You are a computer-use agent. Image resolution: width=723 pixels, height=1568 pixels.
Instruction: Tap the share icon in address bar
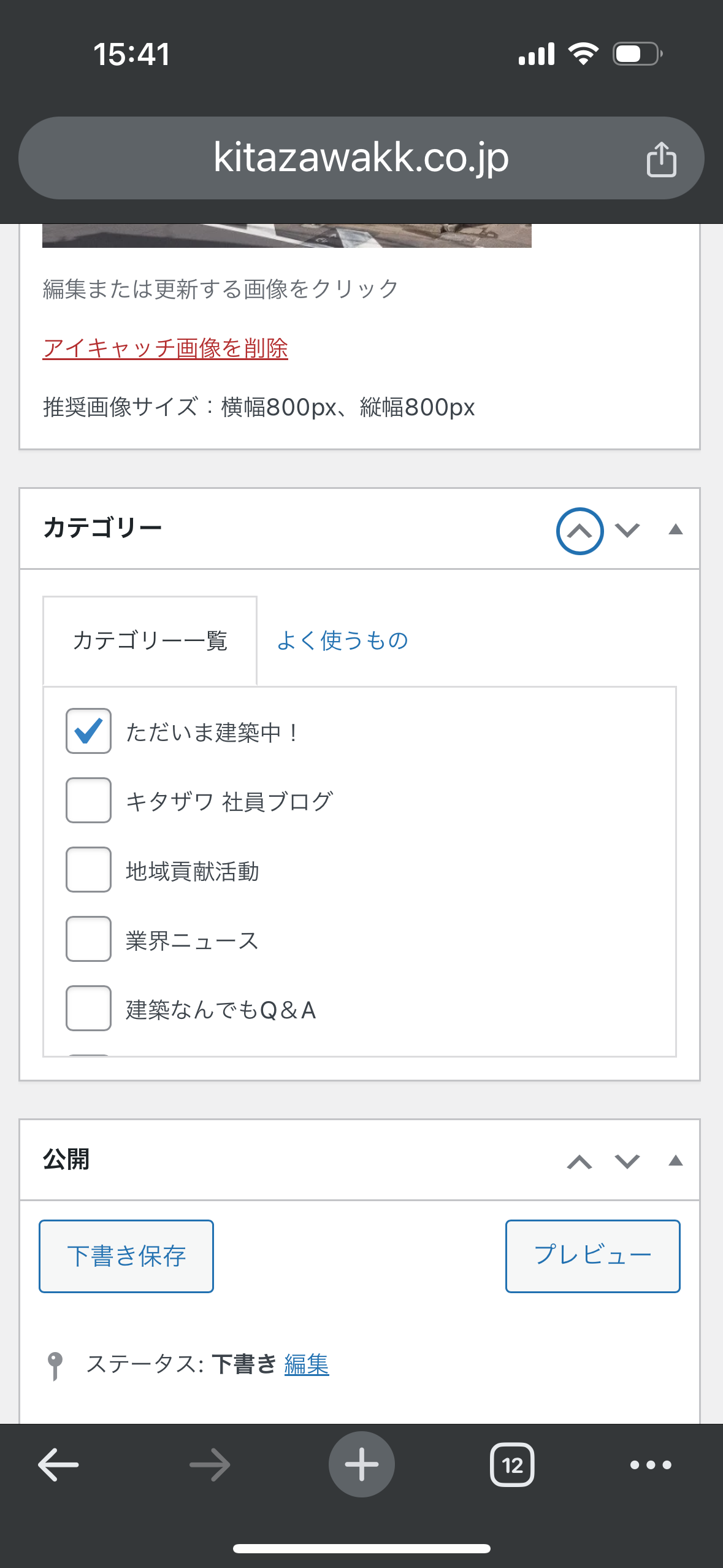pyautogui.click(x=661, y=159)
